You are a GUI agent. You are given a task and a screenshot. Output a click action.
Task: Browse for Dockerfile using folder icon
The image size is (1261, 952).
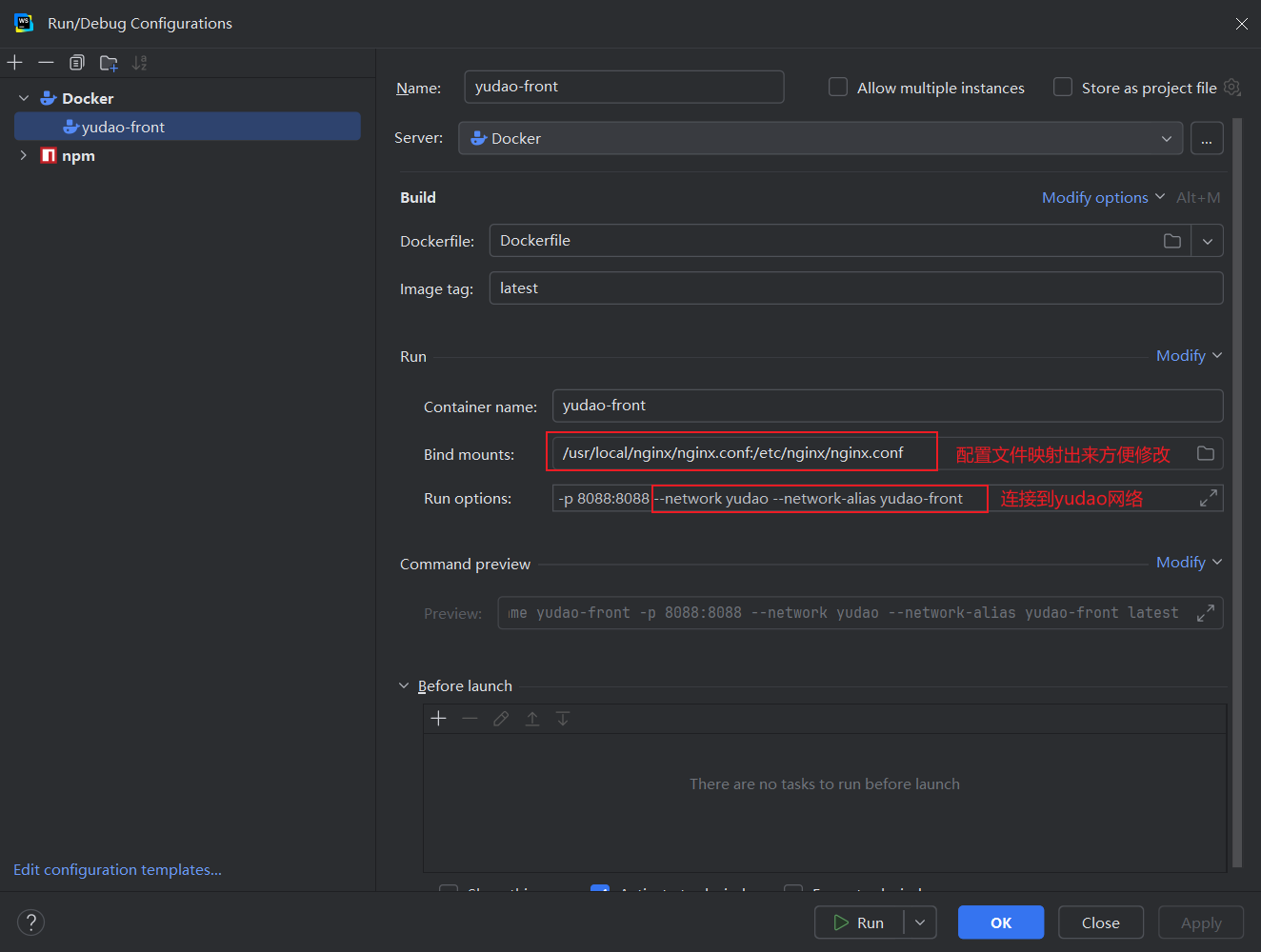click(x=1172, y=241)
